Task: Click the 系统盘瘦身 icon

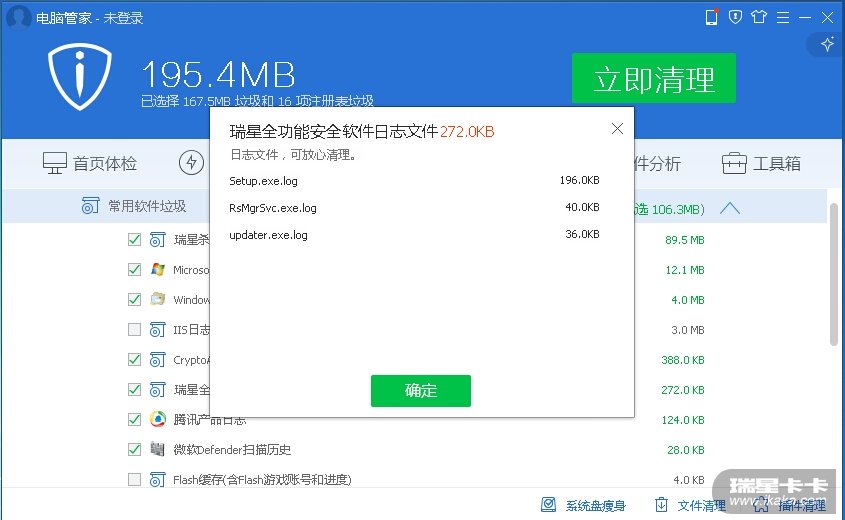Action: (x=548, y=505)
